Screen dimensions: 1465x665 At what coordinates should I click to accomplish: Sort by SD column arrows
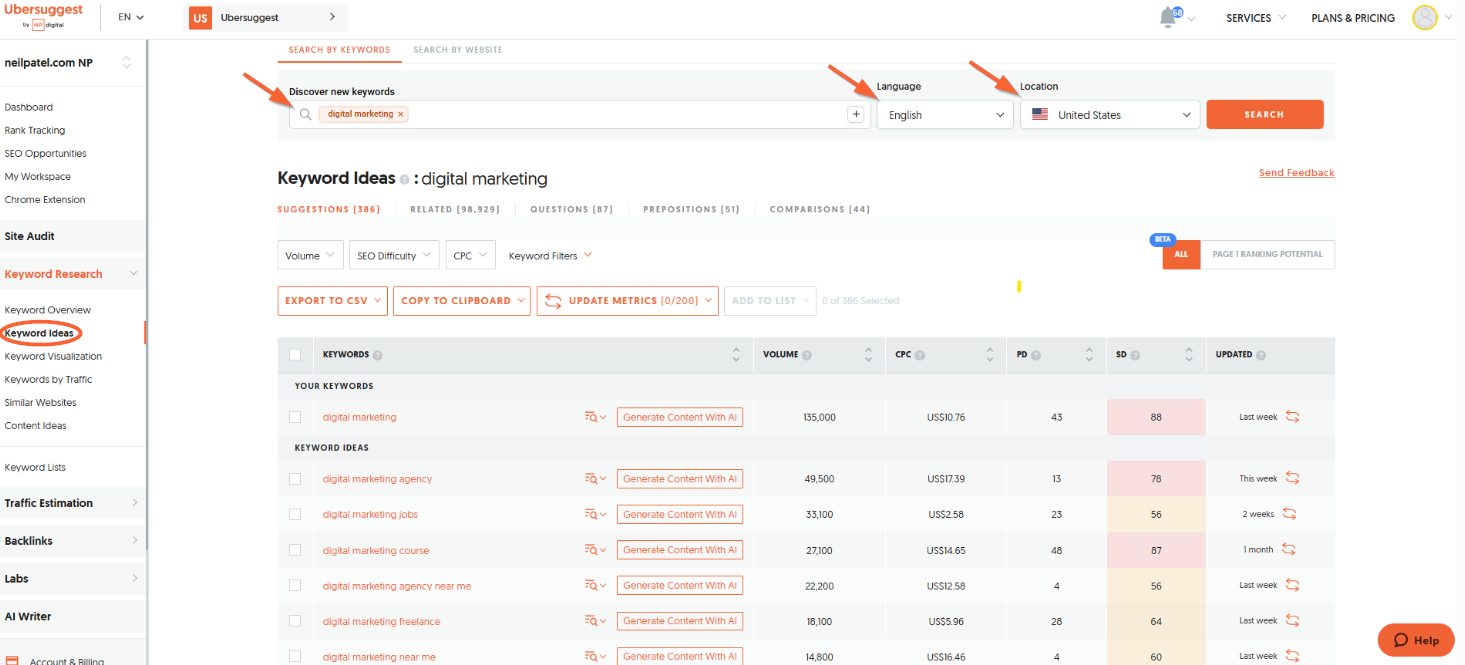[1189, 355]
